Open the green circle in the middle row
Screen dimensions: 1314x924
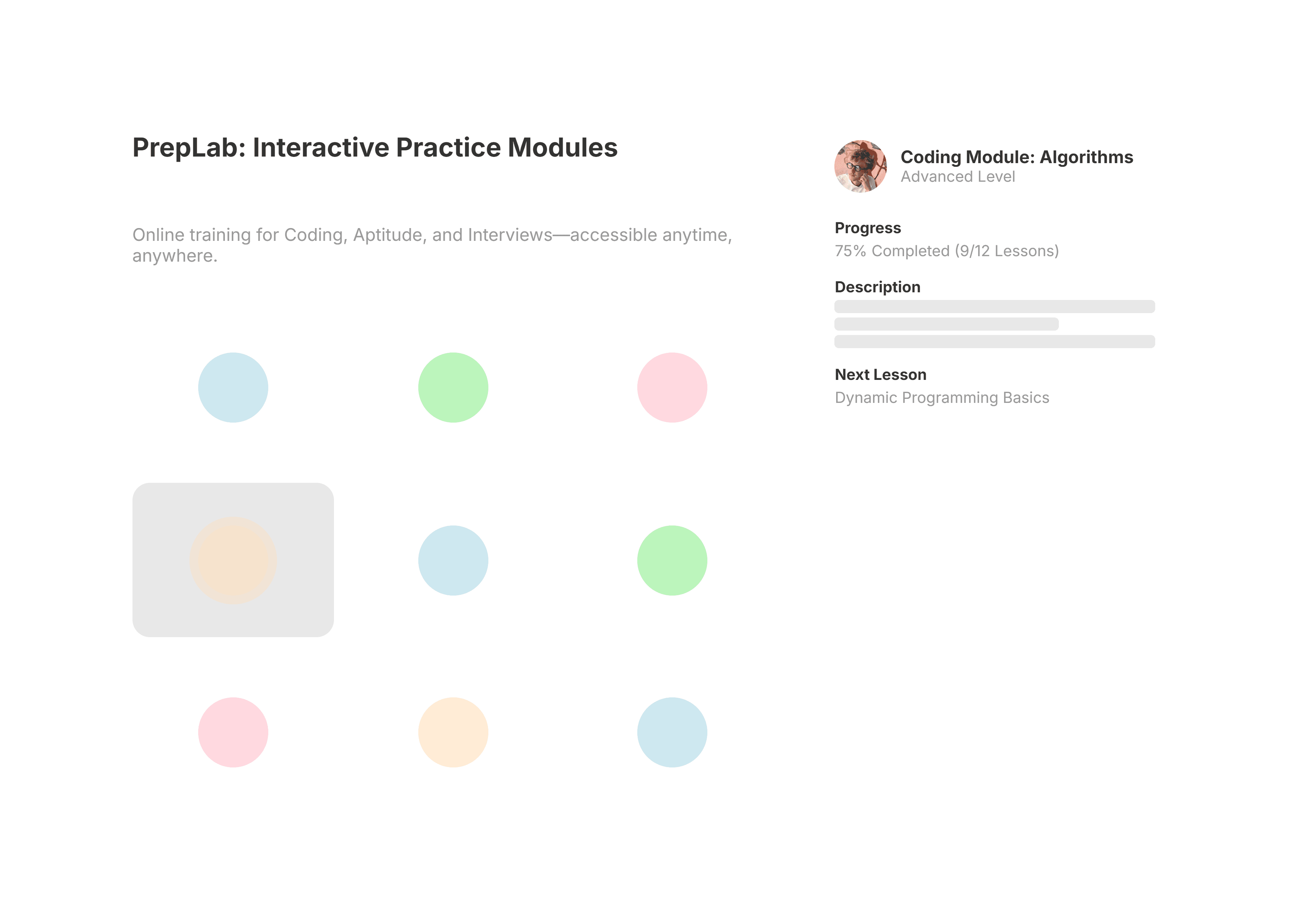tap(672, 560)
